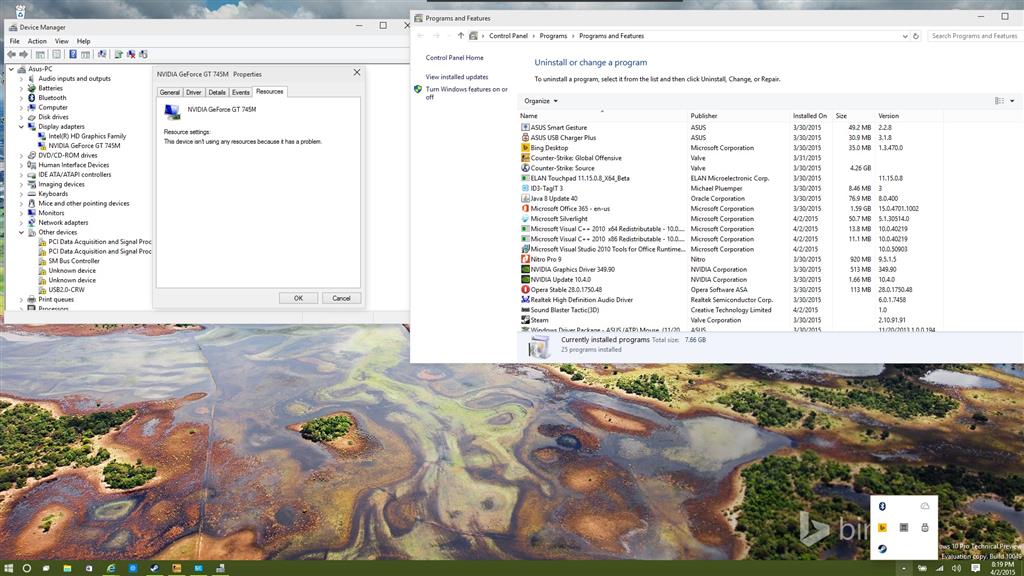Click the Print queues category icon
Screen dimensions: 1024x576
click(x=31, y=299)
